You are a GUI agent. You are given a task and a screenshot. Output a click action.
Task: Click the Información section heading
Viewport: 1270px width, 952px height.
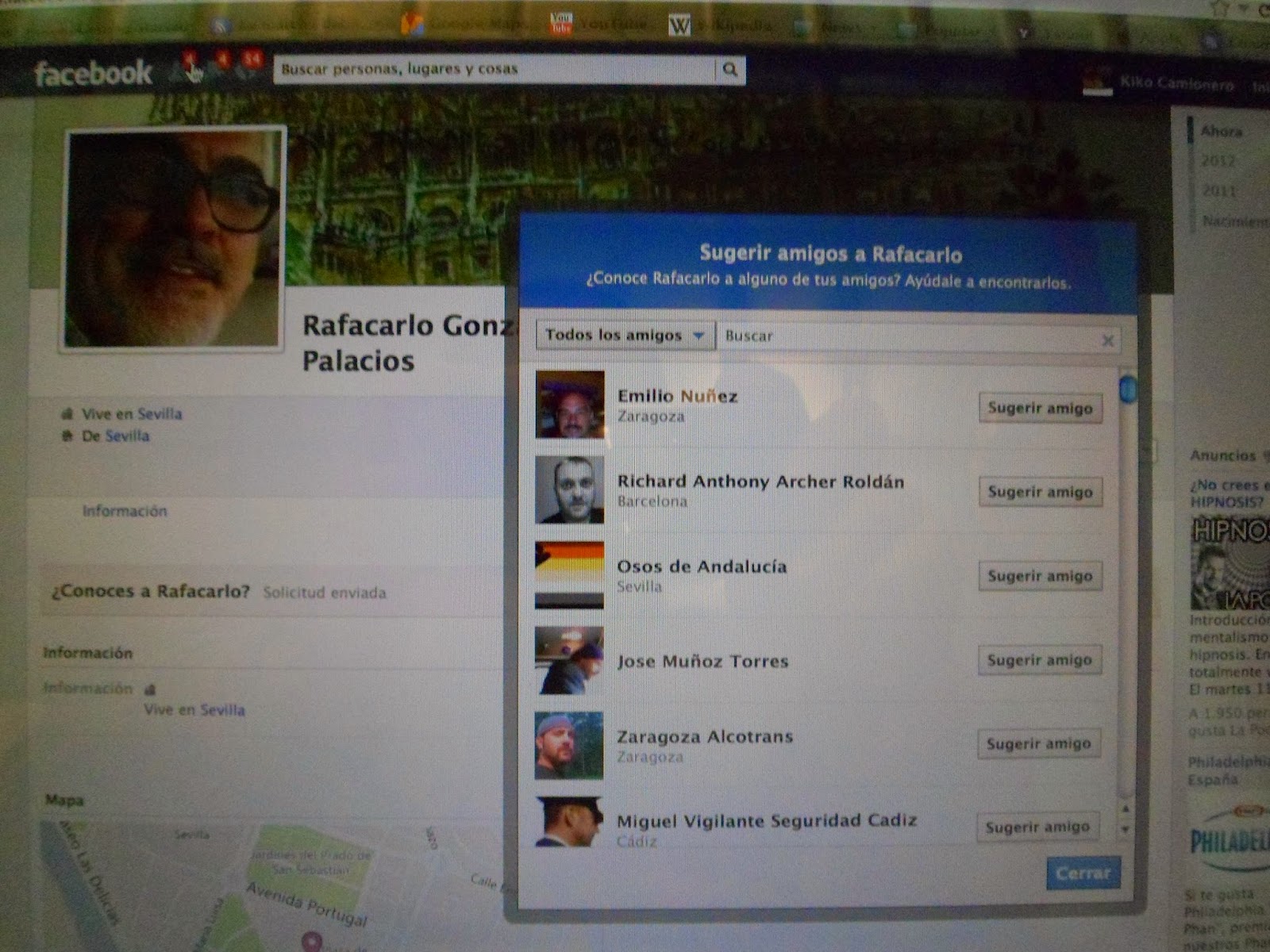tap(87, 653)
